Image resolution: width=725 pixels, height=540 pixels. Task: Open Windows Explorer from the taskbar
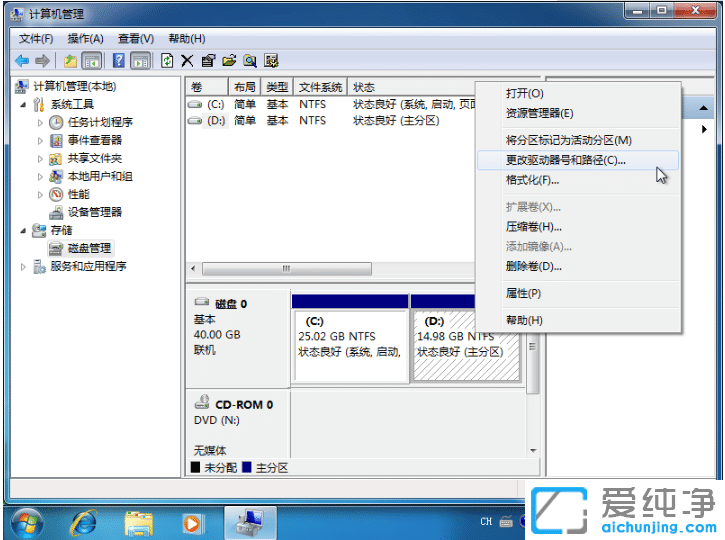click(139, 524)
